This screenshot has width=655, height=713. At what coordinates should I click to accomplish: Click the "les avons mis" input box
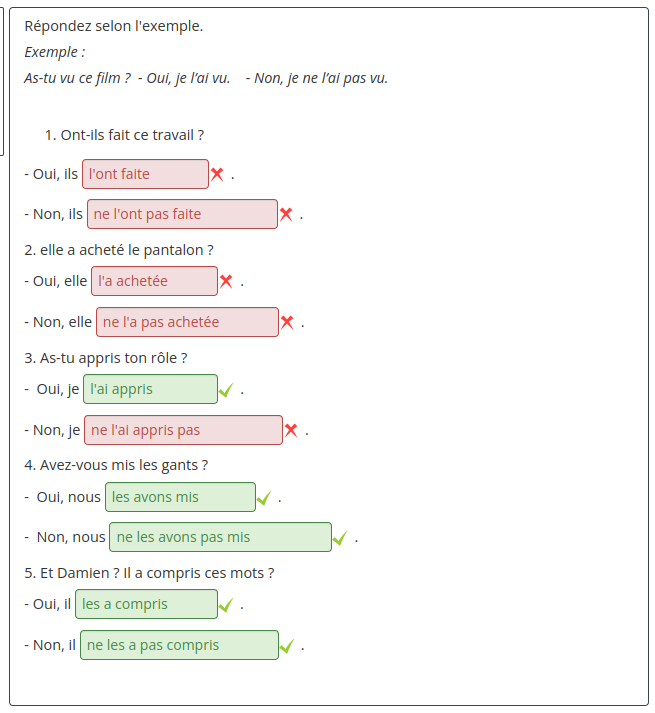tap(180, 497)
